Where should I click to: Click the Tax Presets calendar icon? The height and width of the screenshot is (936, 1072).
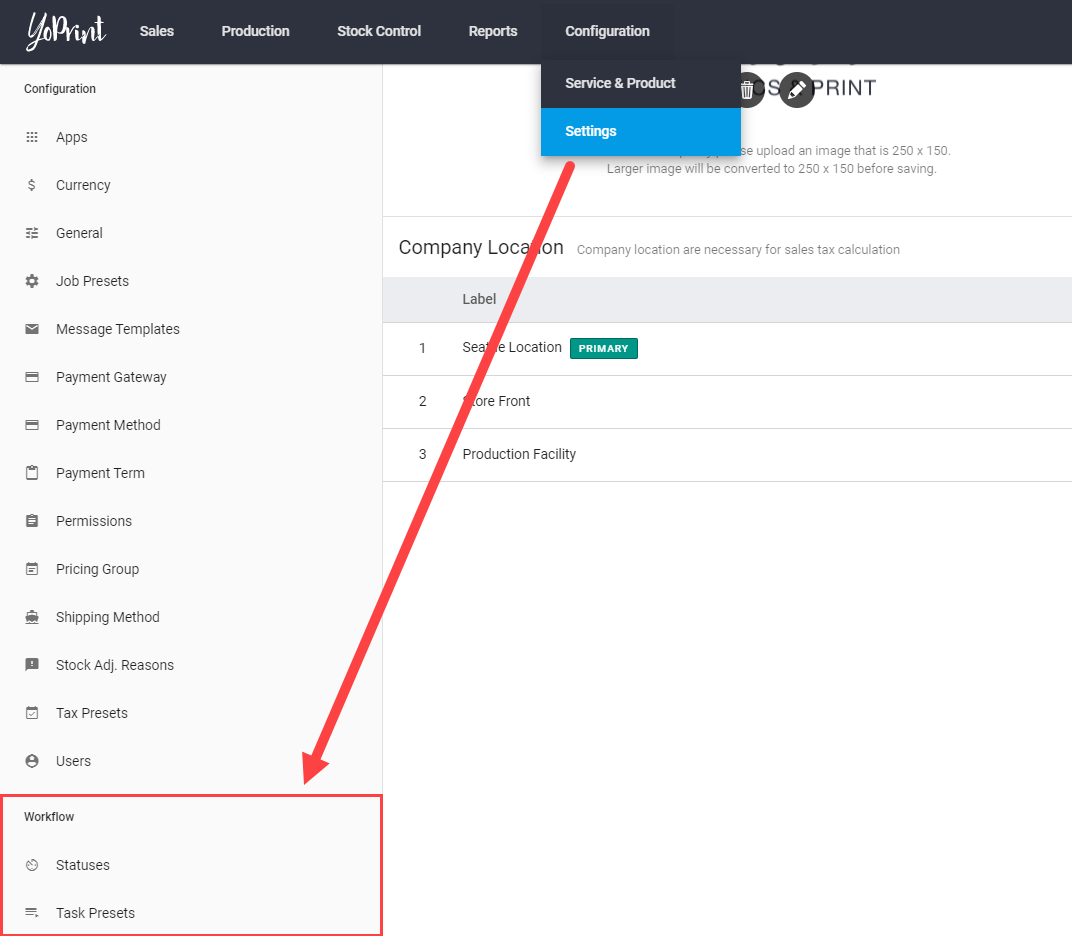(x=31, y=712)
